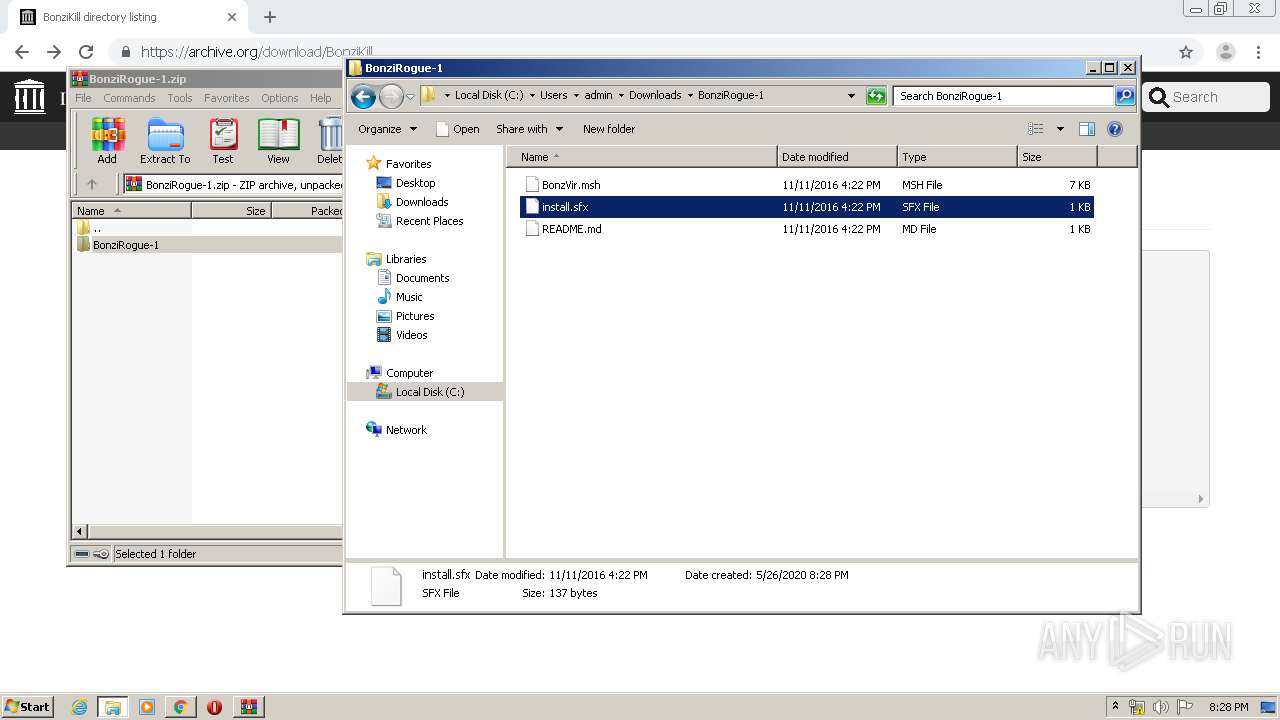Refresh the Explorer address bar
The image size is (1280, 720).
[876, 96]
